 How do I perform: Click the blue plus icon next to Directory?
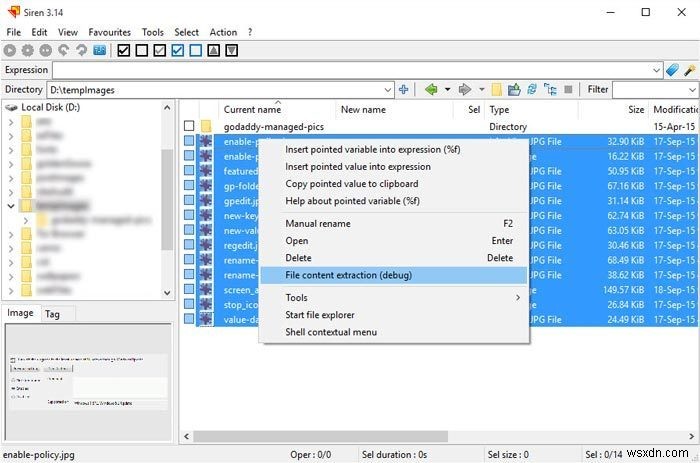(x=404, y=89)
